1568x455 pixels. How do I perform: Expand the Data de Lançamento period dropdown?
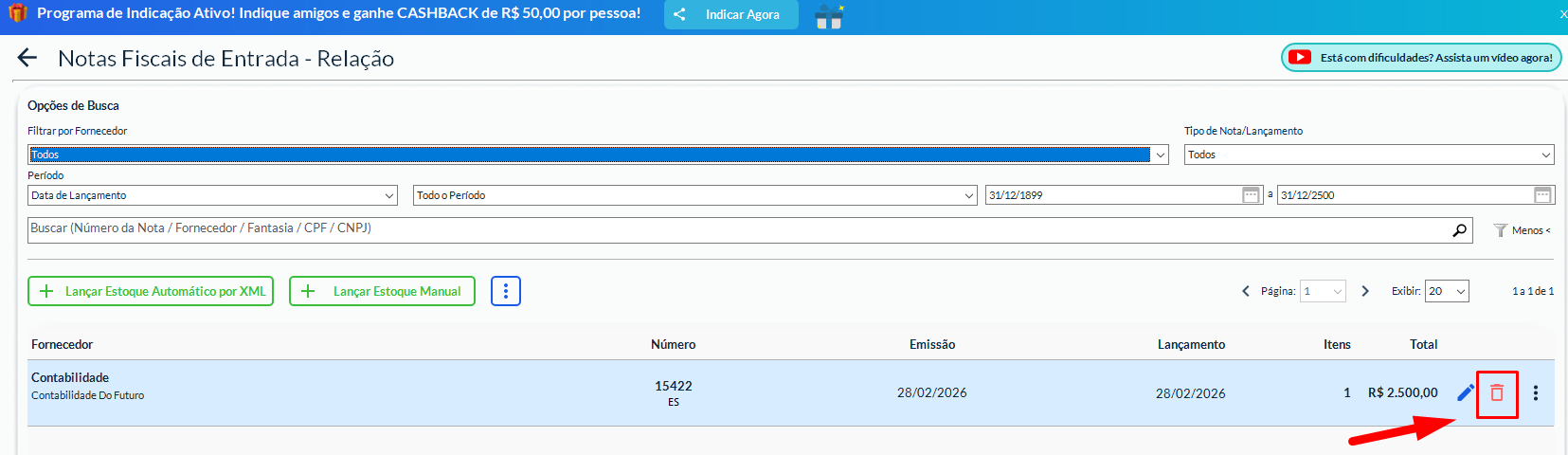pyautogui.click(x=212, y=195)
